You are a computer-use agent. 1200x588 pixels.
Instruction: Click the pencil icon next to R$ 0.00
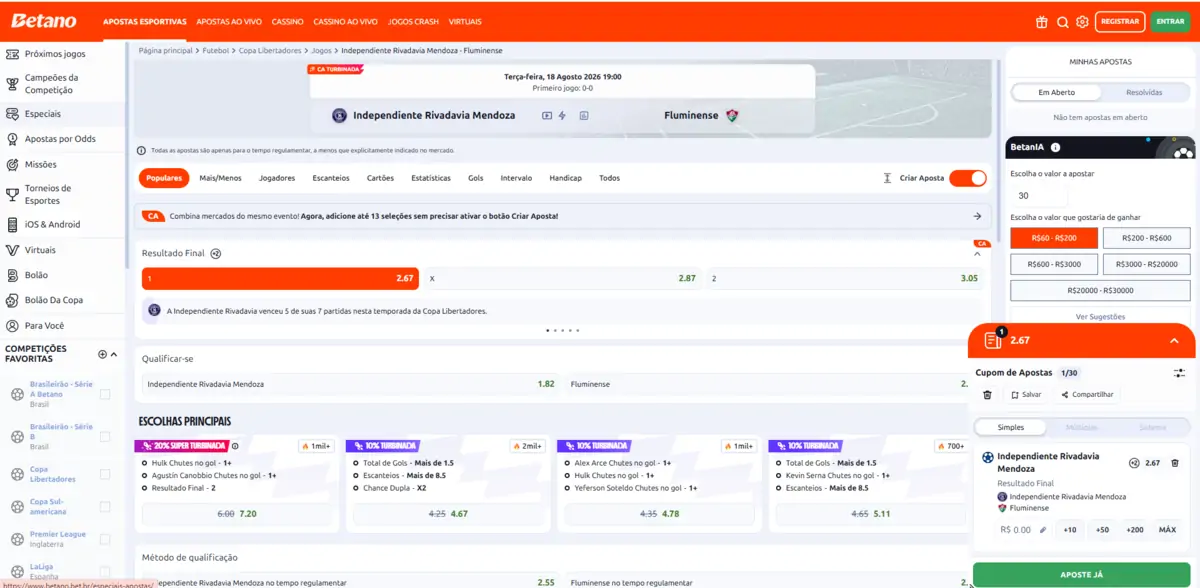(x=1043, y=530)
